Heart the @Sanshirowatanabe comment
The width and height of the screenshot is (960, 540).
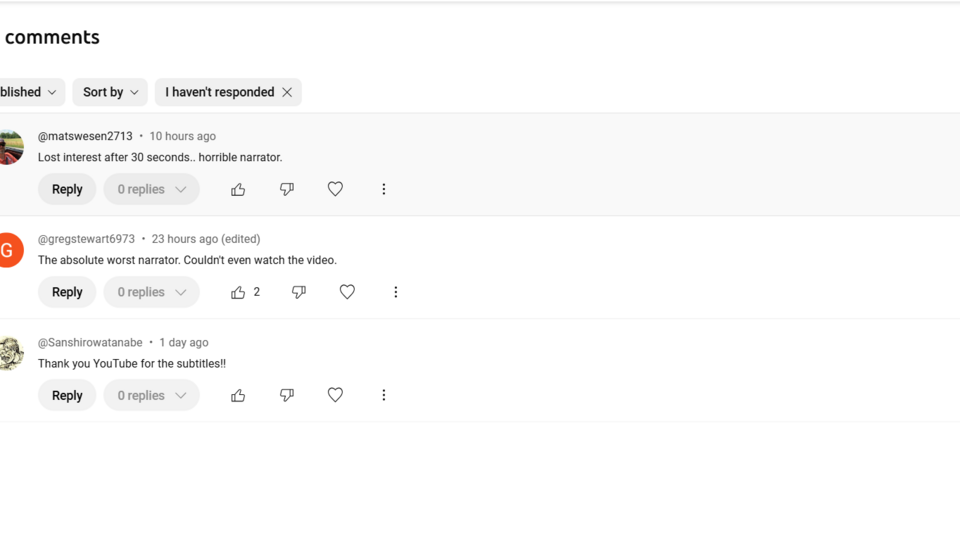[335, 395]
